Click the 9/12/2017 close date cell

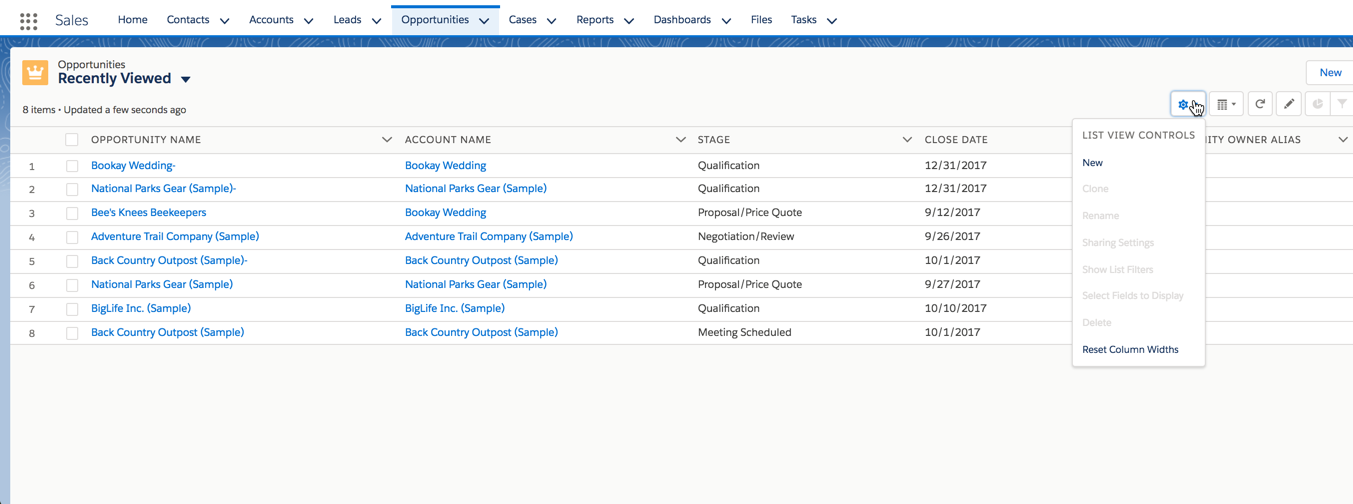(952, 213)
